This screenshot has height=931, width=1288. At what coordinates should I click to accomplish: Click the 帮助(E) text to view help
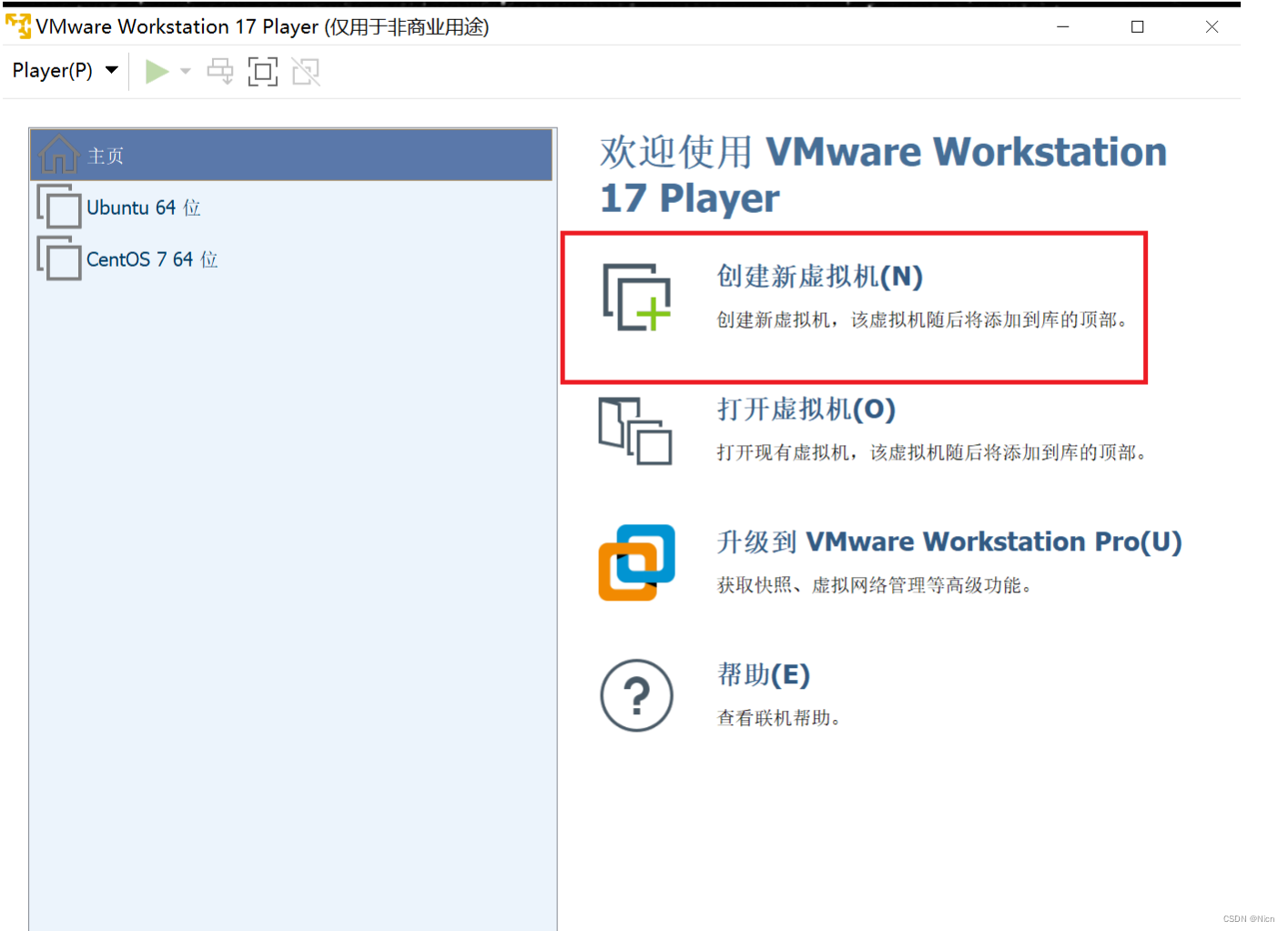(x=765, y=675)
